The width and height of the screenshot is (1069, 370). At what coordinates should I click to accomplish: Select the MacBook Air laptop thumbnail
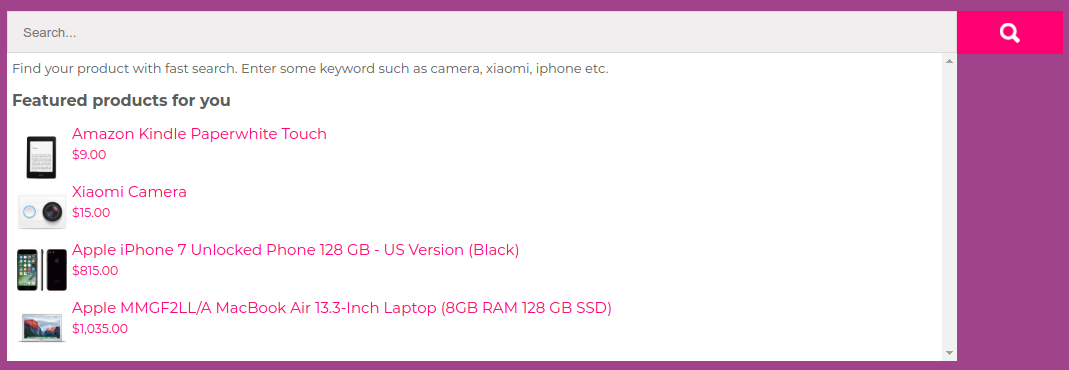[x=42, y=327]
